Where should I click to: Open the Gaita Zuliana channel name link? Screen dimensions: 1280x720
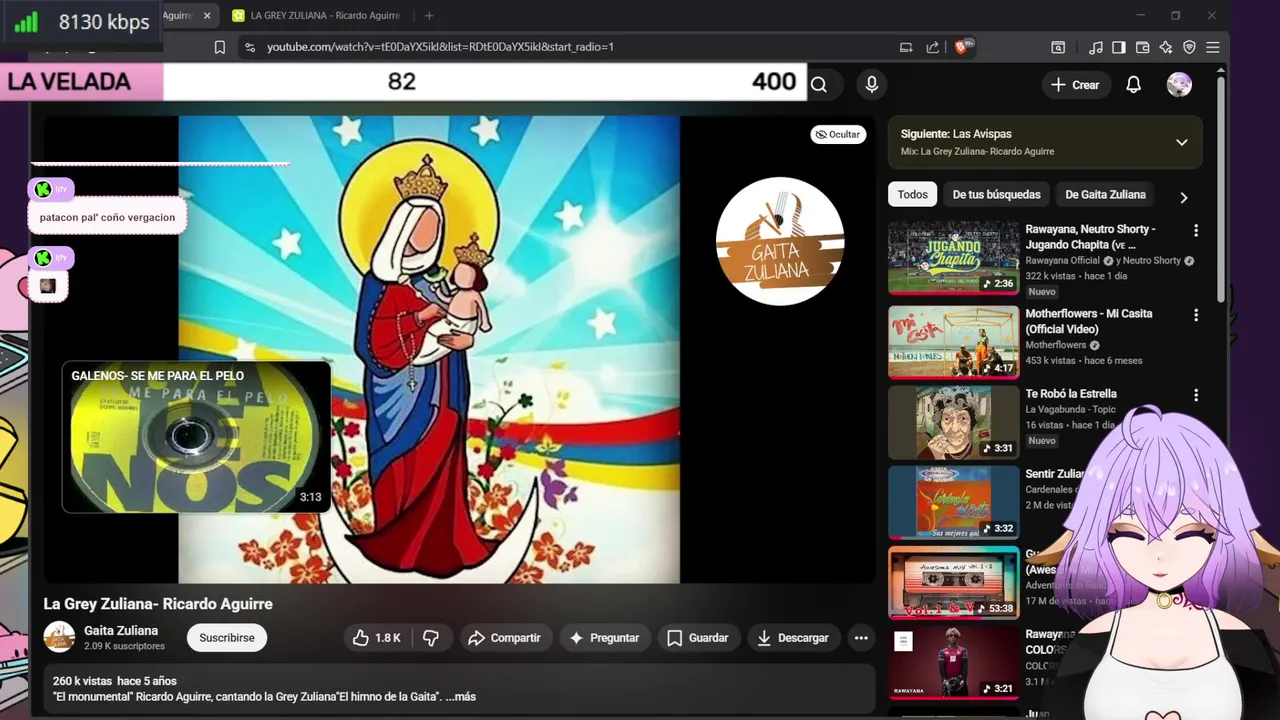coord(121,631)
